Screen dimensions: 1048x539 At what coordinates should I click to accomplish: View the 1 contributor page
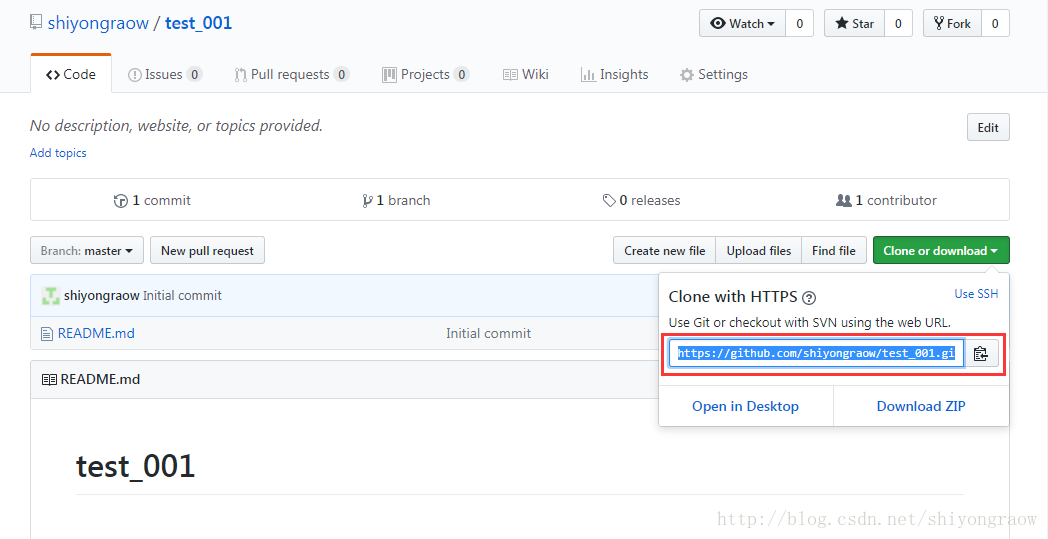click(x=886, y=200)
